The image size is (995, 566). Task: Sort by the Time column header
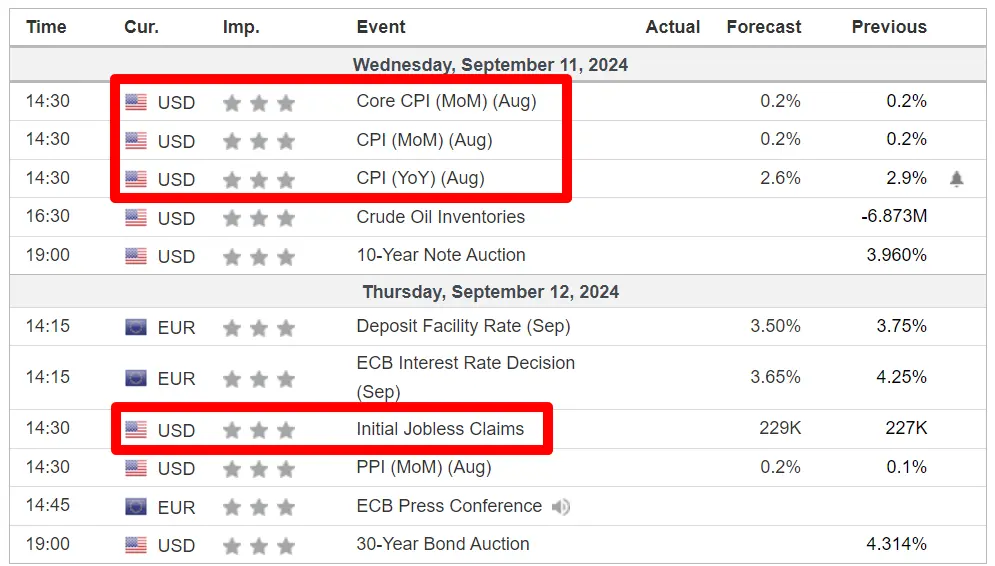(46, 27)
